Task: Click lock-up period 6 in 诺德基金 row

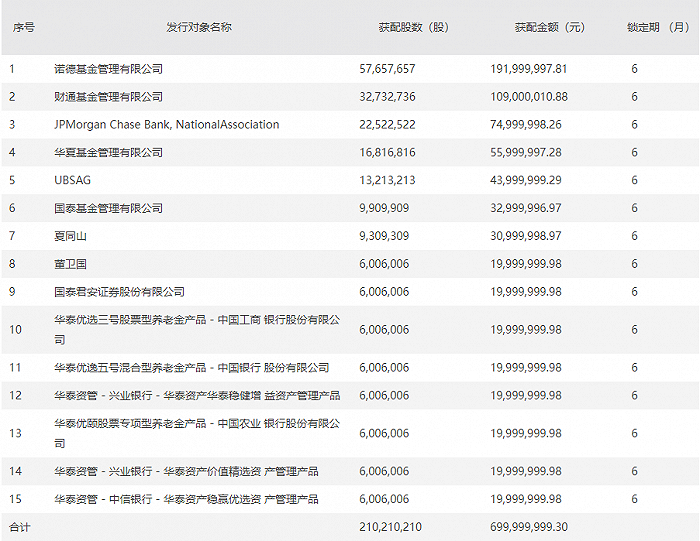Action: pyautogui.click(x=634, y=69)
